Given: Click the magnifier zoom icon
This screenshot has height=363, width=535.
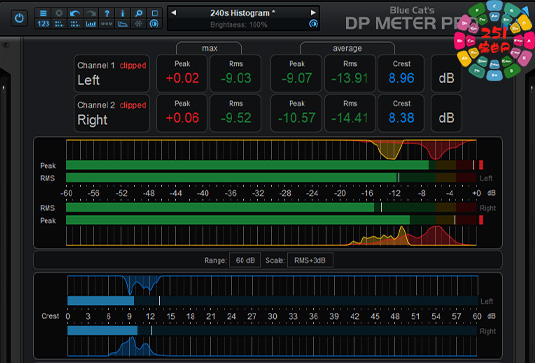Looking at the screenshot, I should pos(139,13).
